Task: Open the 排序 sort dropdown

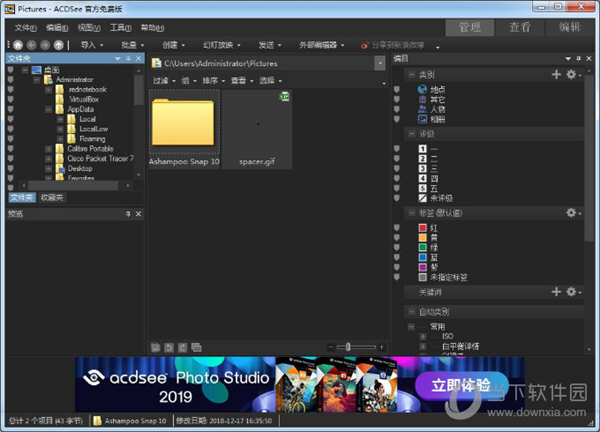Action: tap(214, 80)
